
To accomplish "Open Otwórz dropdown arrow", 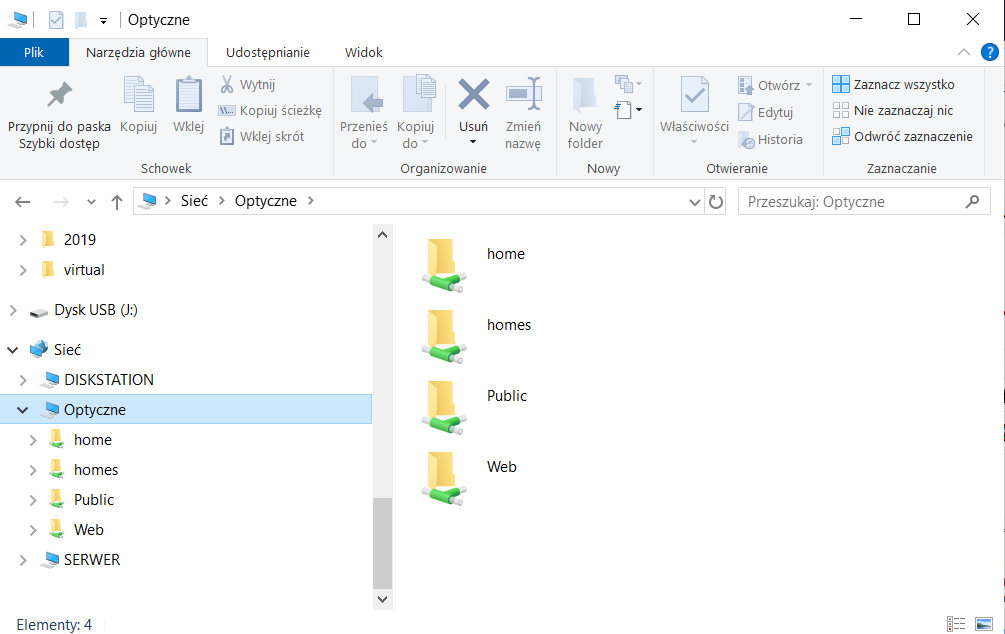I will [809, 85].
